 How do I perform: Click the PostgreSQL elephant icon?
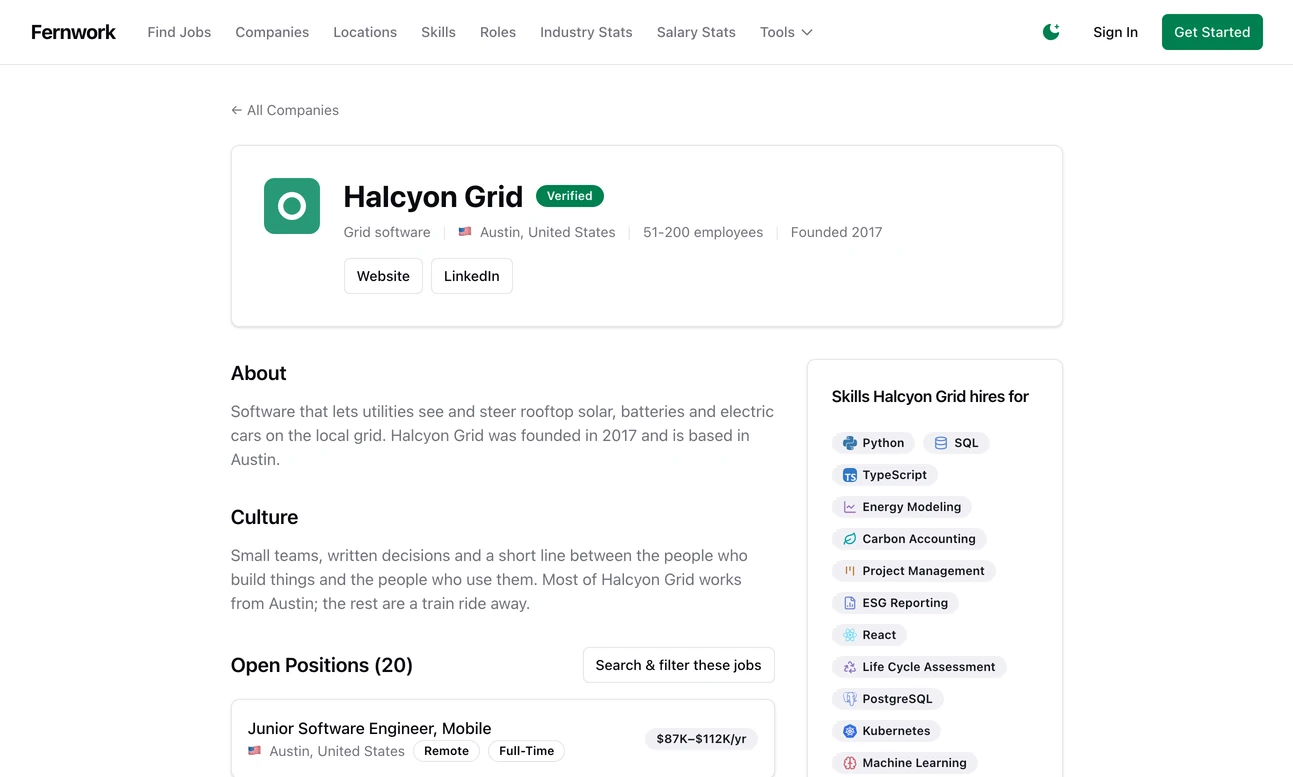coord(850,699)
